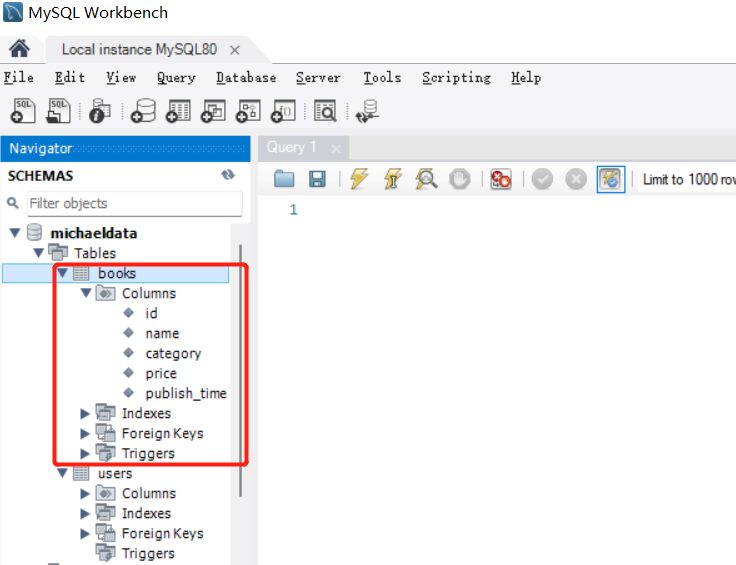Expand the books Indexes node
This screenshot has width=736, height=565.
click(85, 413)
